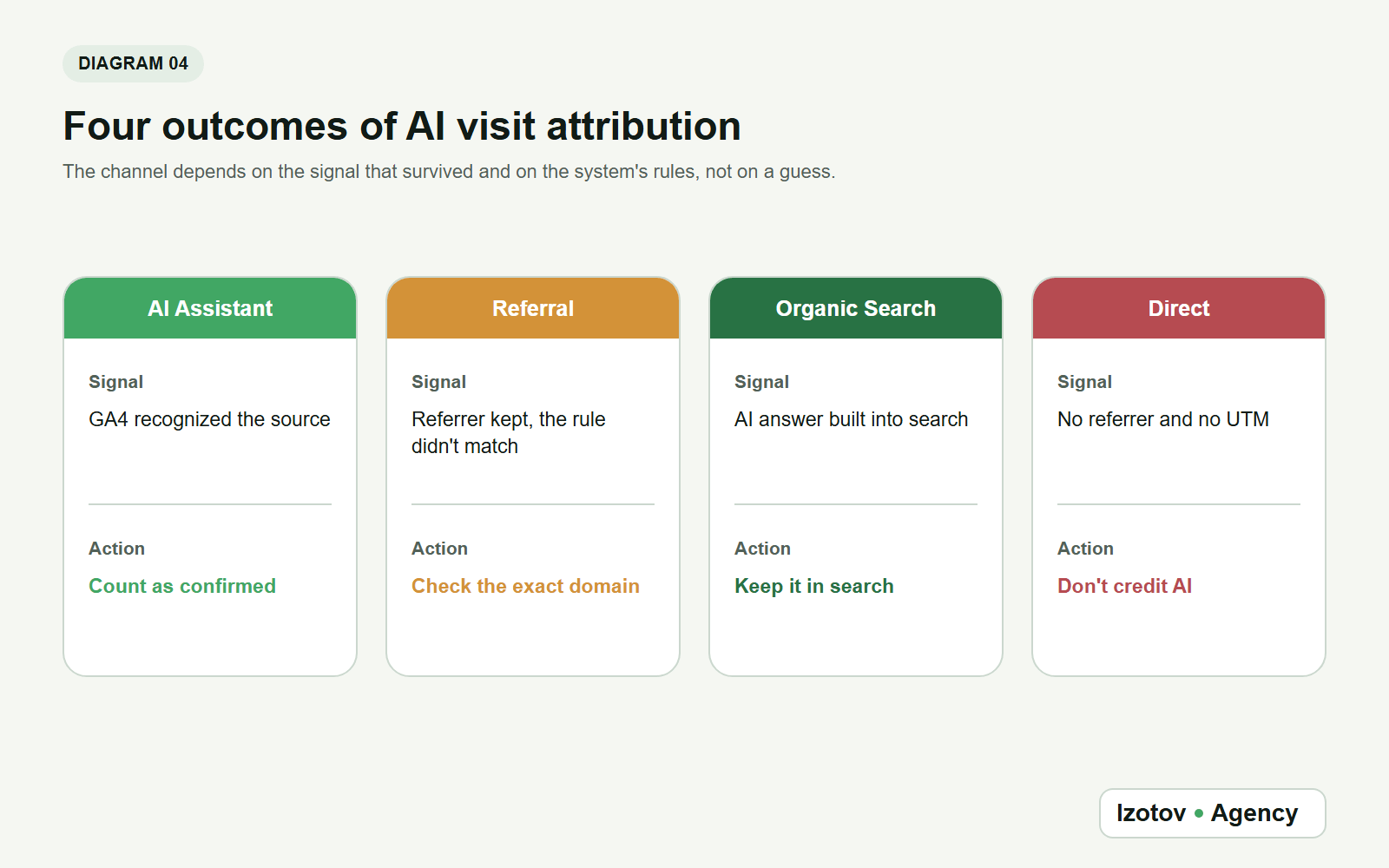Screen dimensions: 1389x868
Task: Click the Izotov Agency logo badge
Action: pos(1212,813)
